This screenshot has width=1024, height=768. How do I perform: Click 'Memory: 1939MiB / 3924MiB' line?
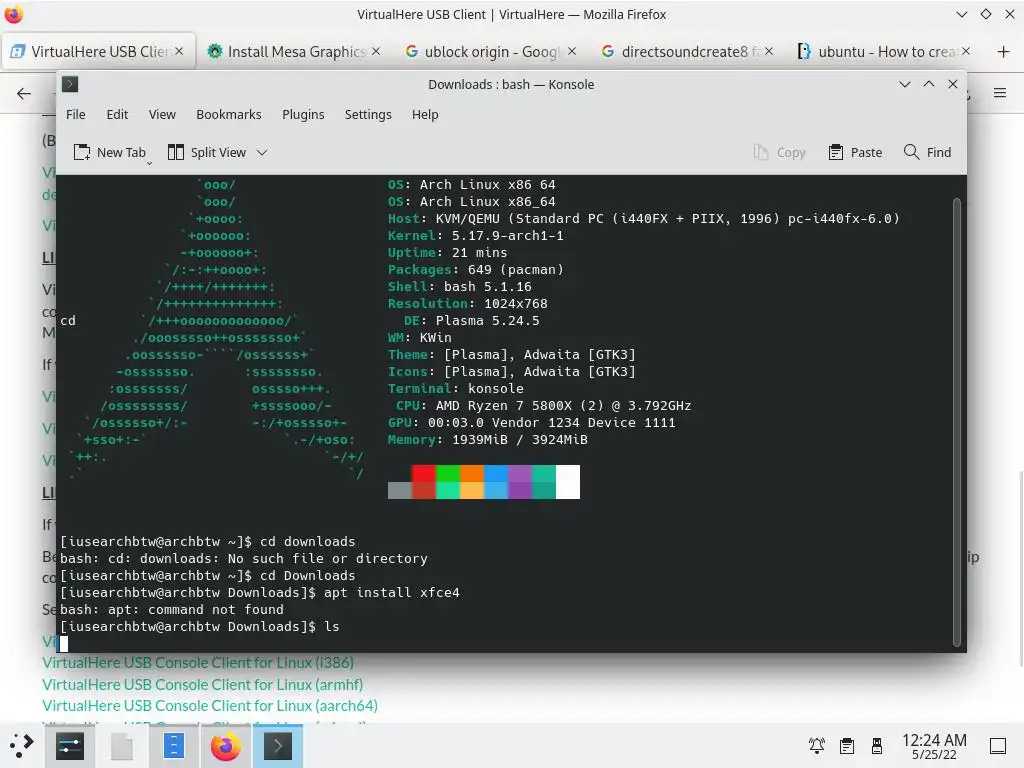488,440
